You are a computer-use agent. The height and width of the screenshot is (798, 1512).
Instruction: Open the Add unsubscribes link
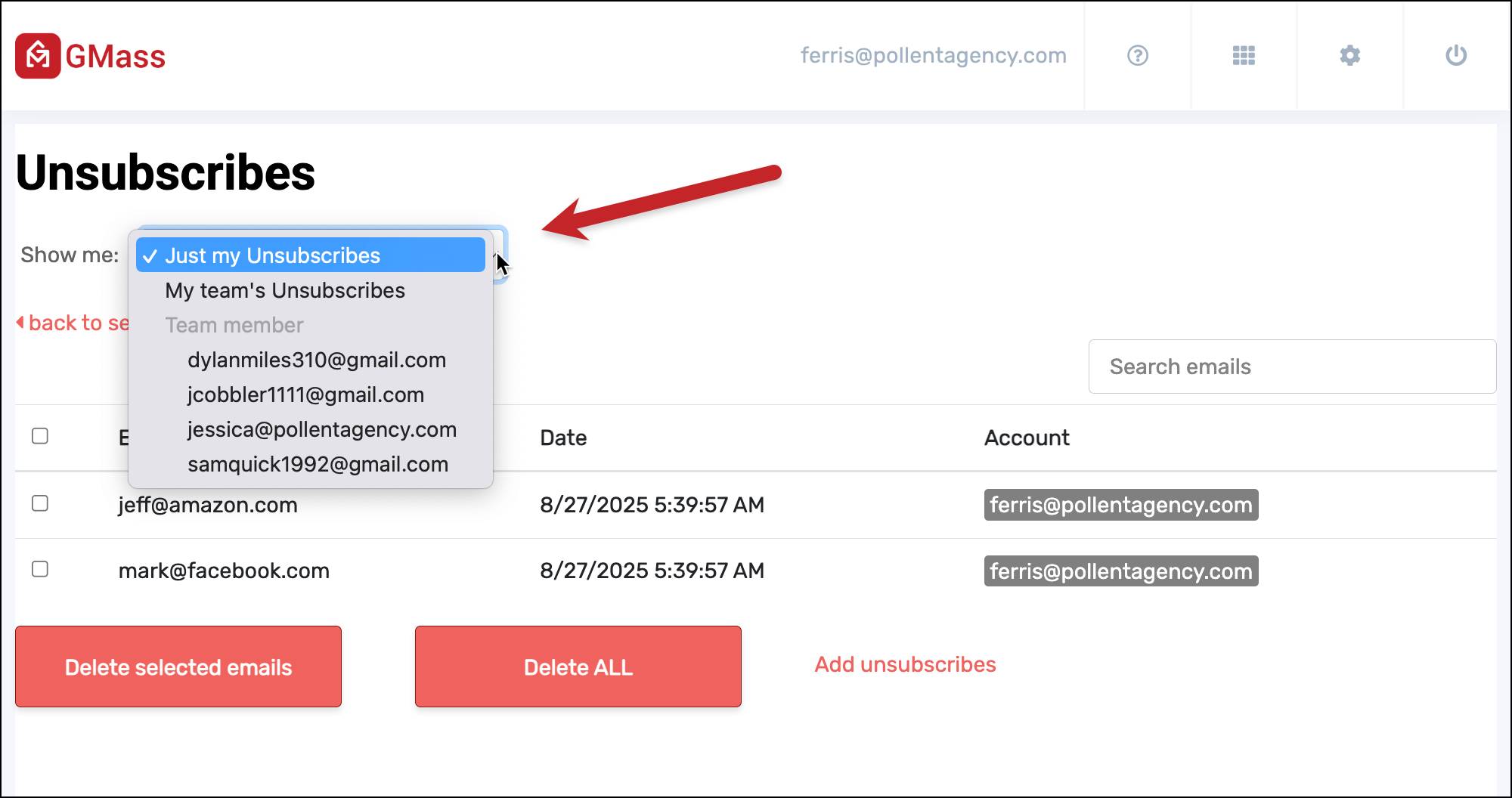[x=905, y=664]
